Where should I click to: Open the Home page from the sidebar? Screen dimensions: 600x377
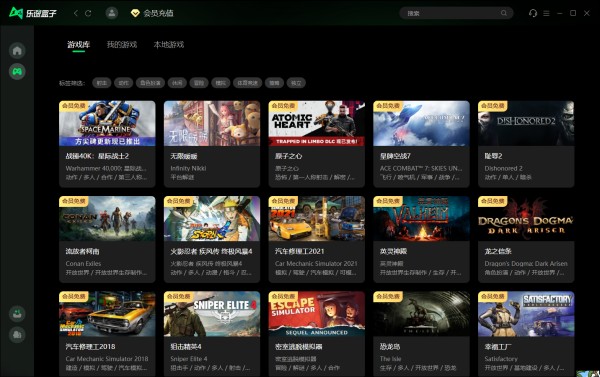click(17, 50)
